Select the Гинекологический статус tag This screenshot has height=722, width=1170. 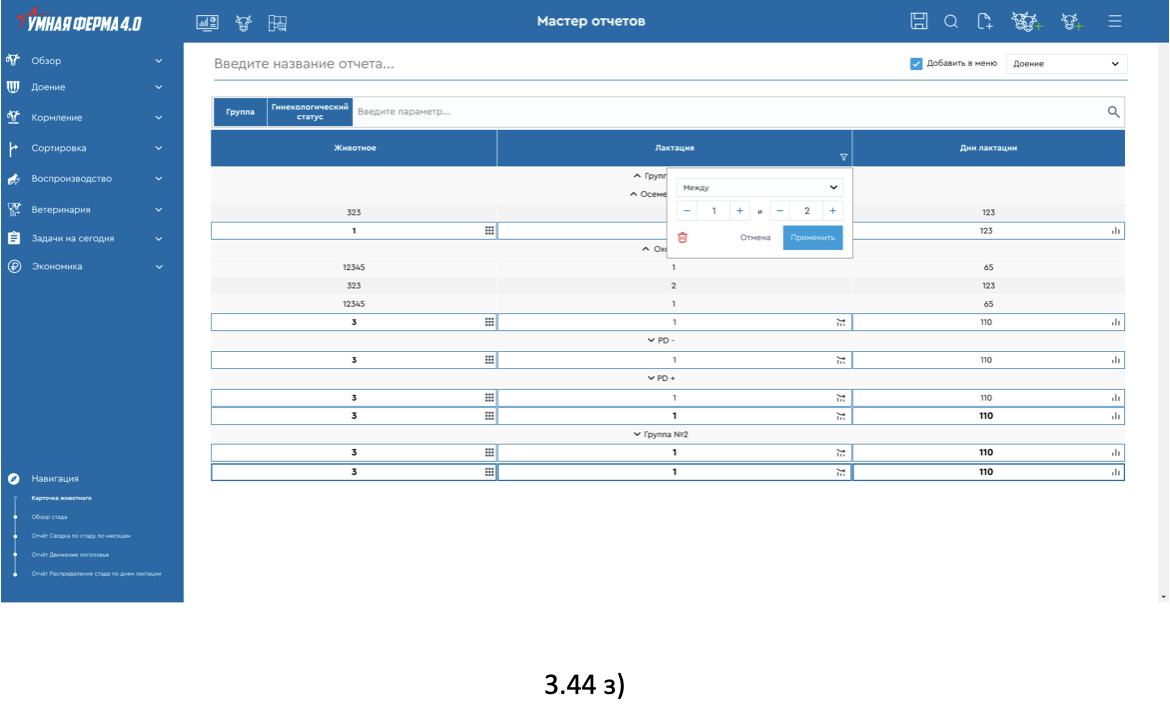[x=310, y=112]
